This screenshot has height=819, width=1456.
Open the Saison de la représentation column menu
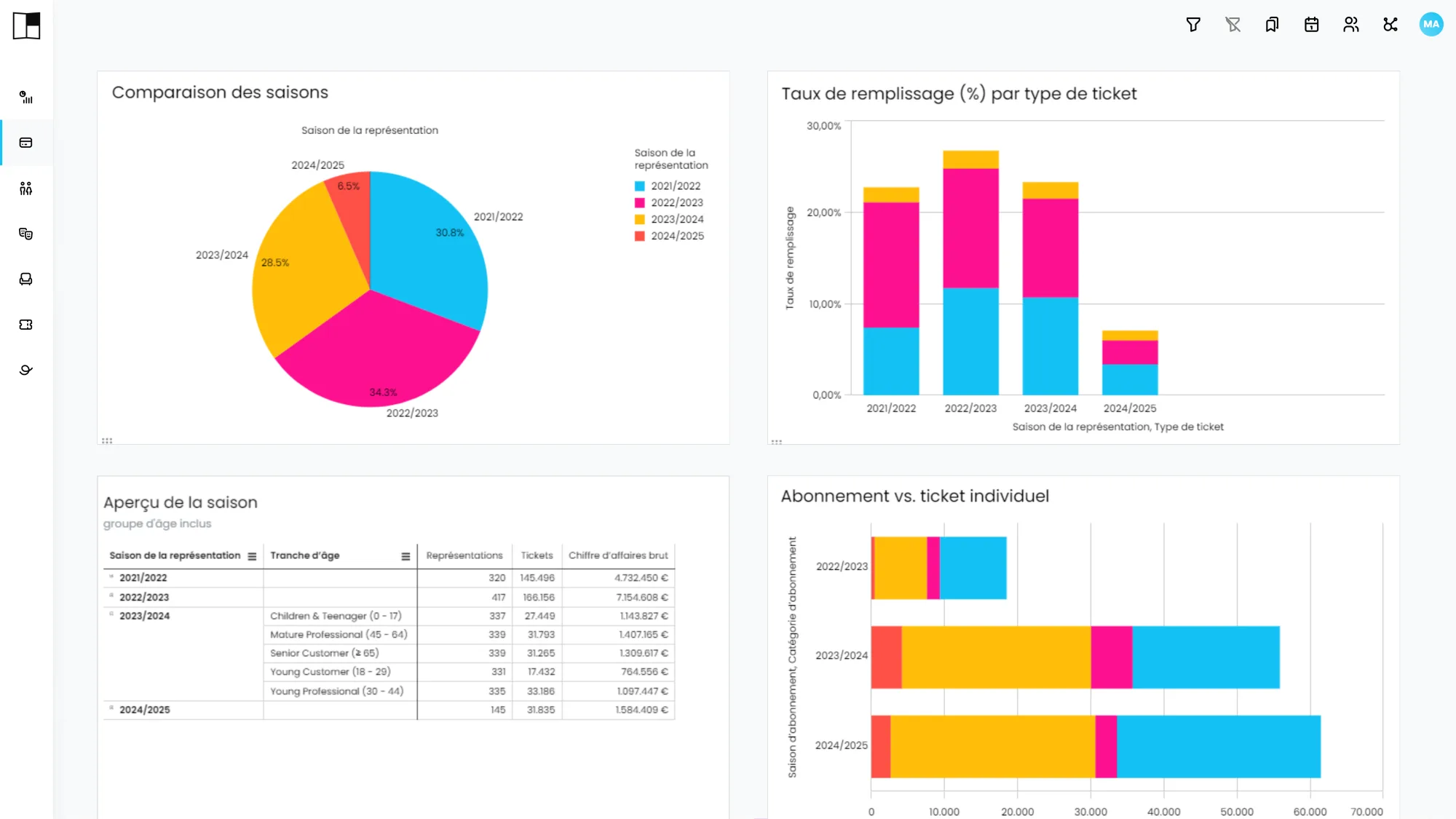(x=252, y=556)
